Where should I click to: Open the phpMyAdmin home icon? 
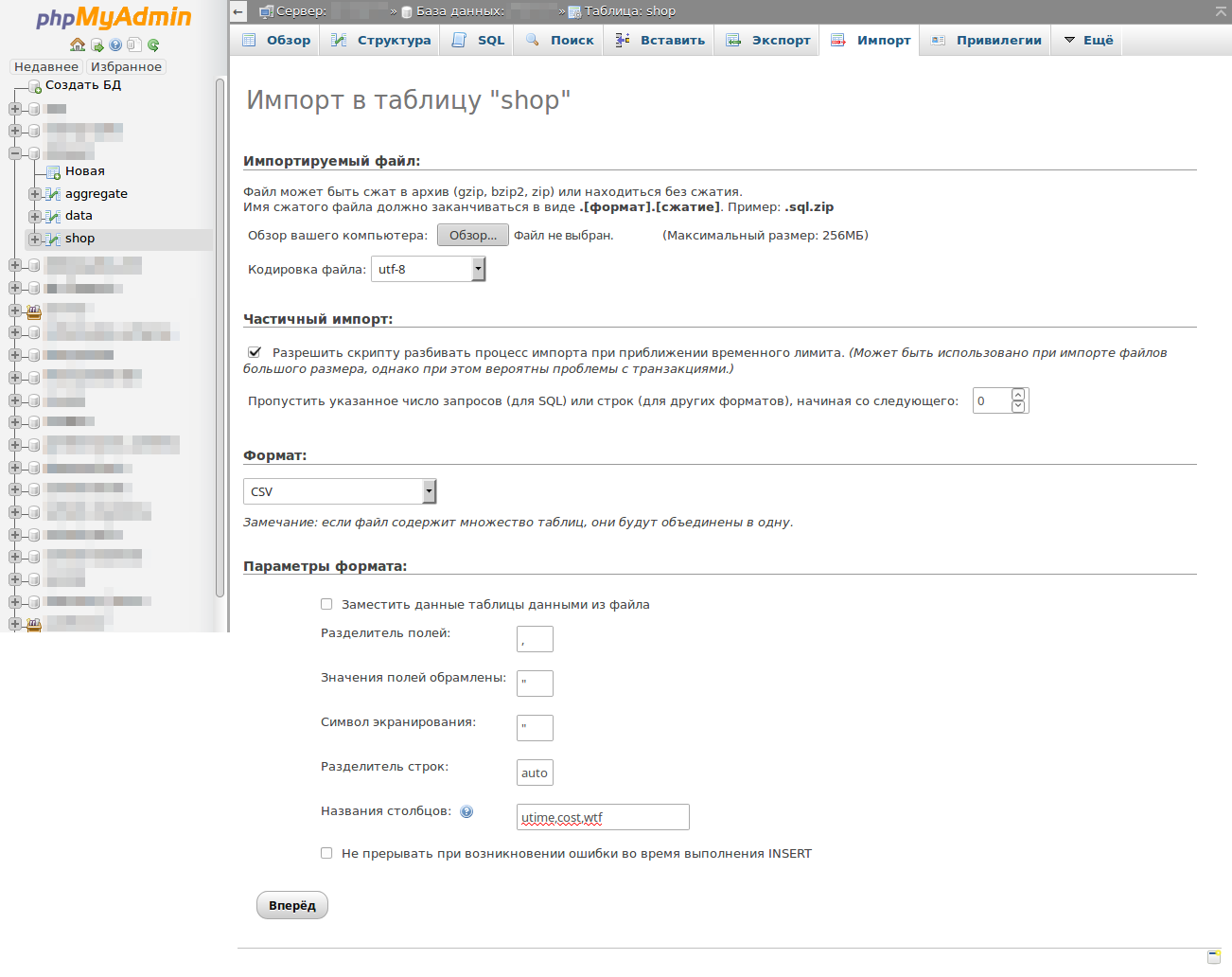click(78, 44)
